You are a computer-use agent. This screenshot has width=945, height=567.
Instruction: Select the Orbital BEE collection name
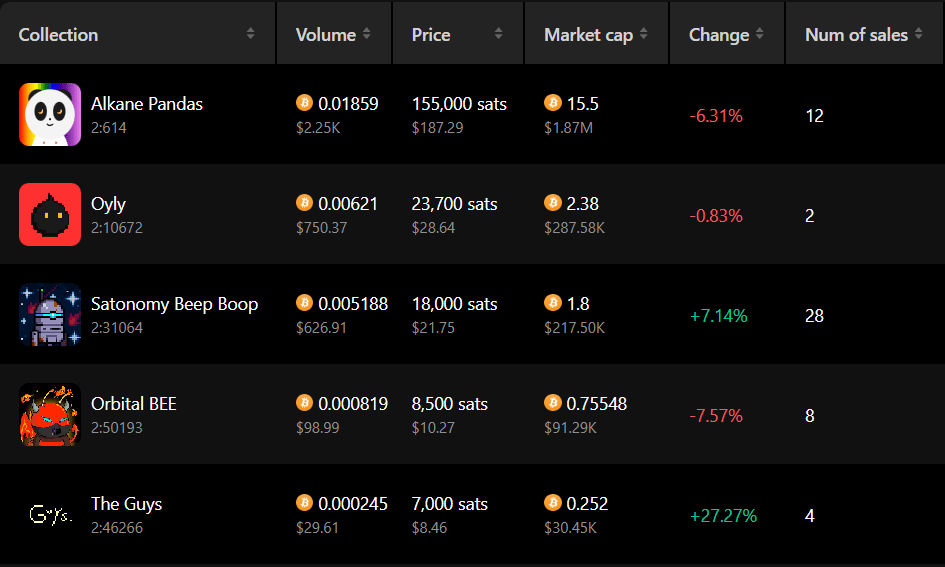click(x=134, y=404)
